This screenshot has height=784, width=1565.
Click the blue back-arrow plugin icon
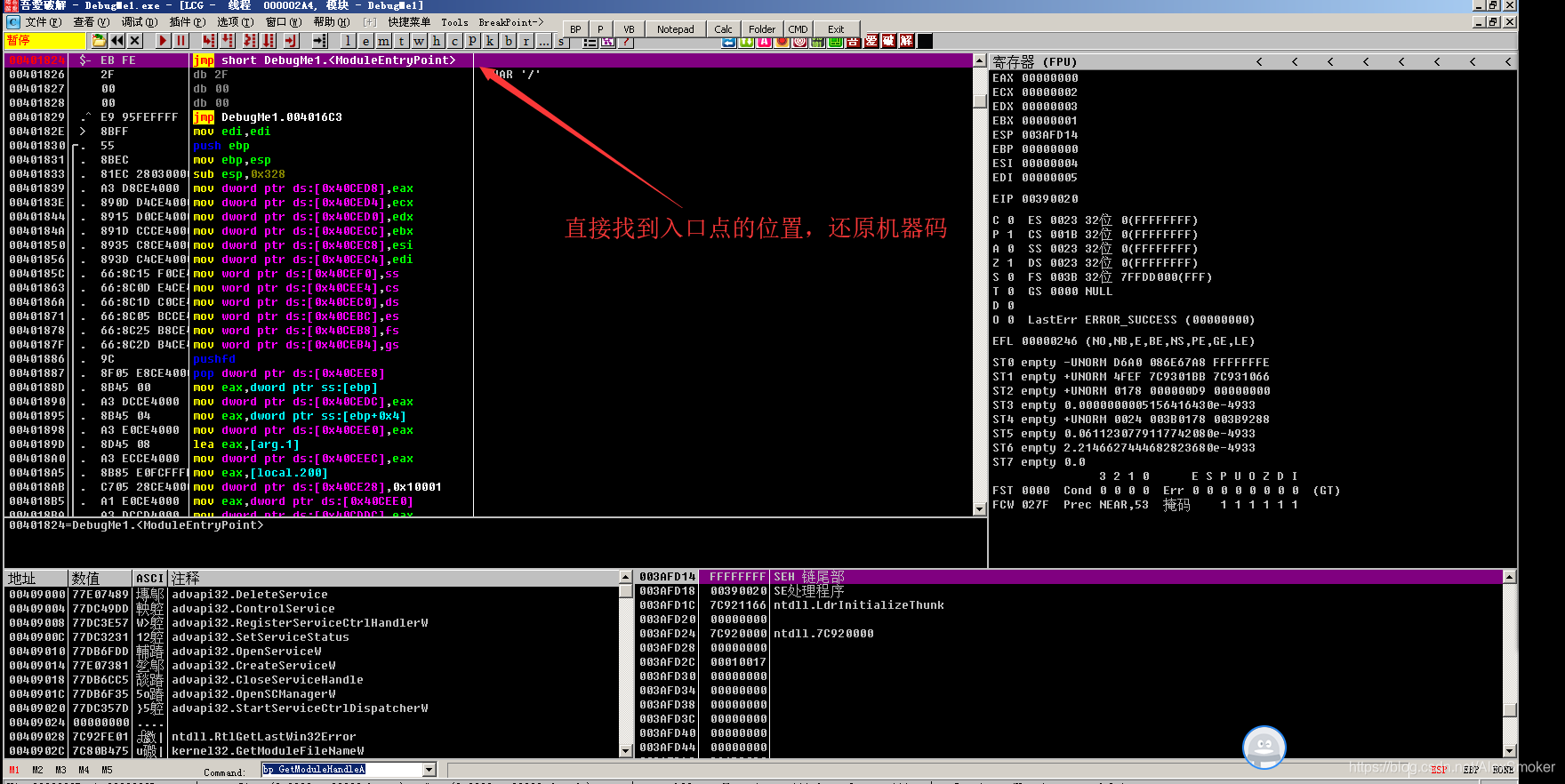tap(728, 42)
